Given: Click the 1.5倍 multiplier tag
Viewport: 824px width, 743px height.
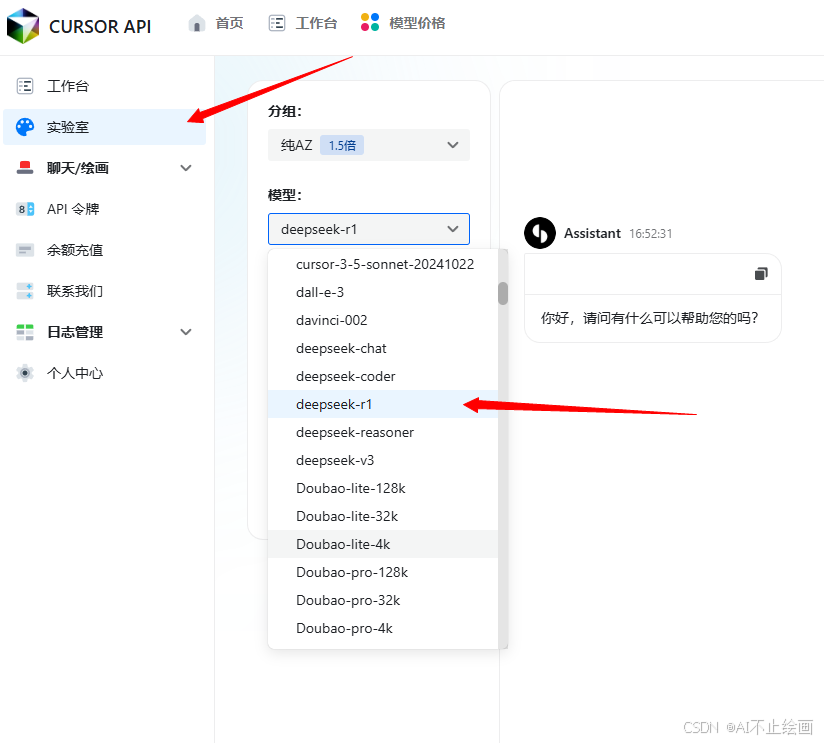Looking at the screenshot, I should click(x=342, y=145).
